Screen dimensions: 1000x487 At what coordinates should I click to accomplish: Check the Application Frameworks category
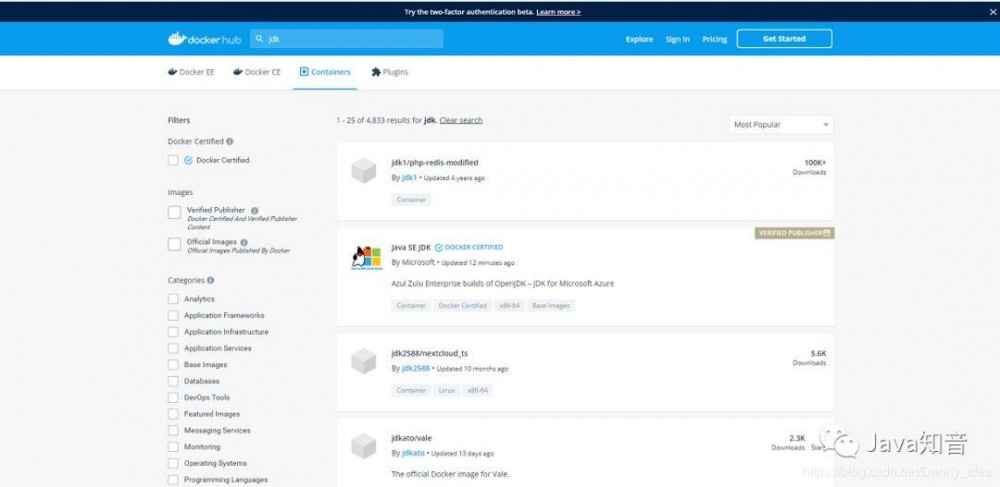[x=173, y=316]
